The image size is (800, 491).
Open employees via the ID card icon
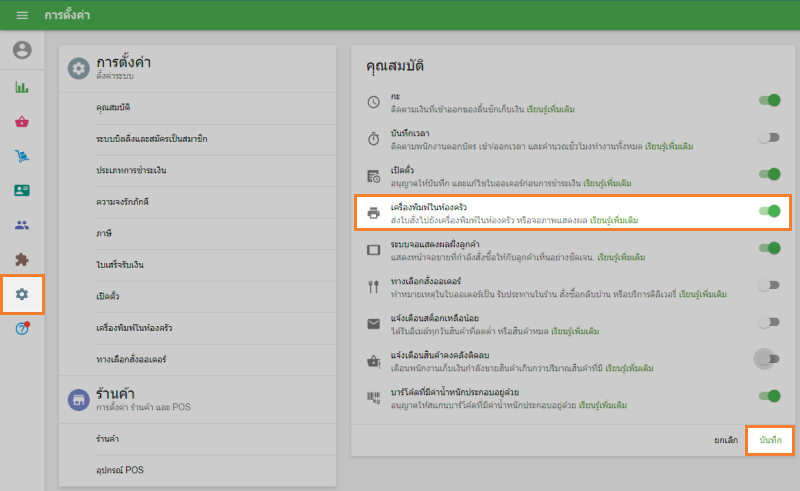click(x=22, y=190)
